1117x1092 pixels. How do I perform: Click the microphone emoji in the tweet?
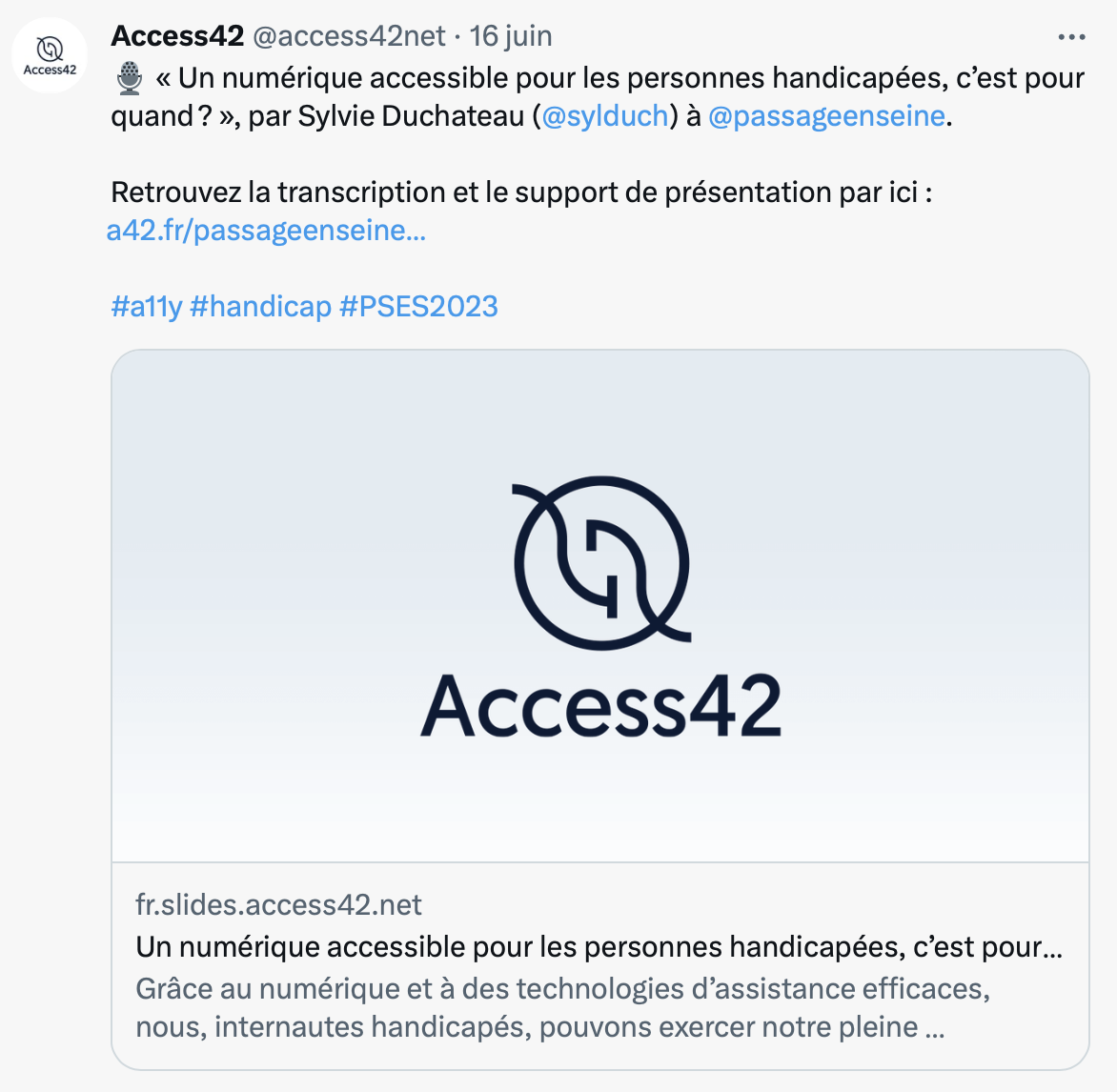click(130, 78)
